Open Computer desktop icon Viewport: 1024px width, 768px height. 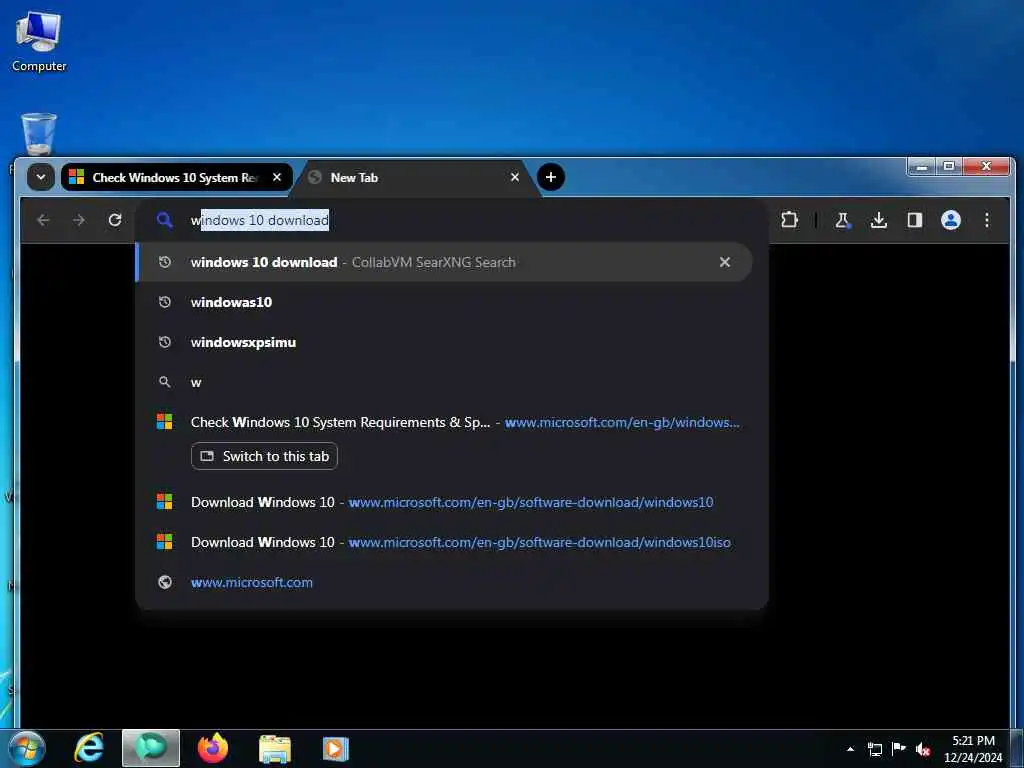pyautogui.click(x=39, y=41)
